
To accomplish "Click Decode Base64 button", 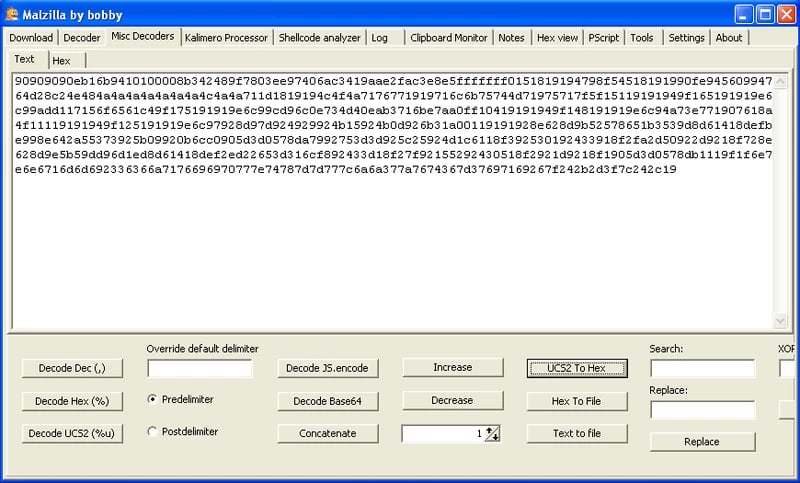I will pos(328,401).
